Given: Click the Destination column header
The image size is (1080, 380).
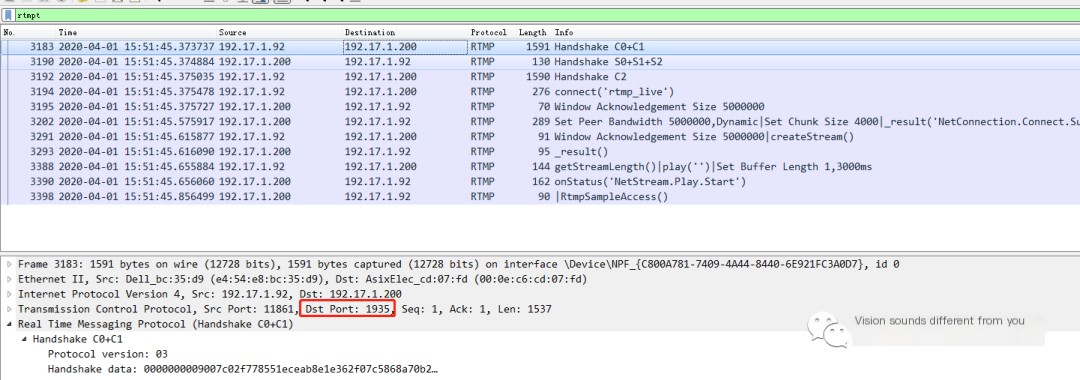Looking at the screenshot, I should tap(370, 32).
